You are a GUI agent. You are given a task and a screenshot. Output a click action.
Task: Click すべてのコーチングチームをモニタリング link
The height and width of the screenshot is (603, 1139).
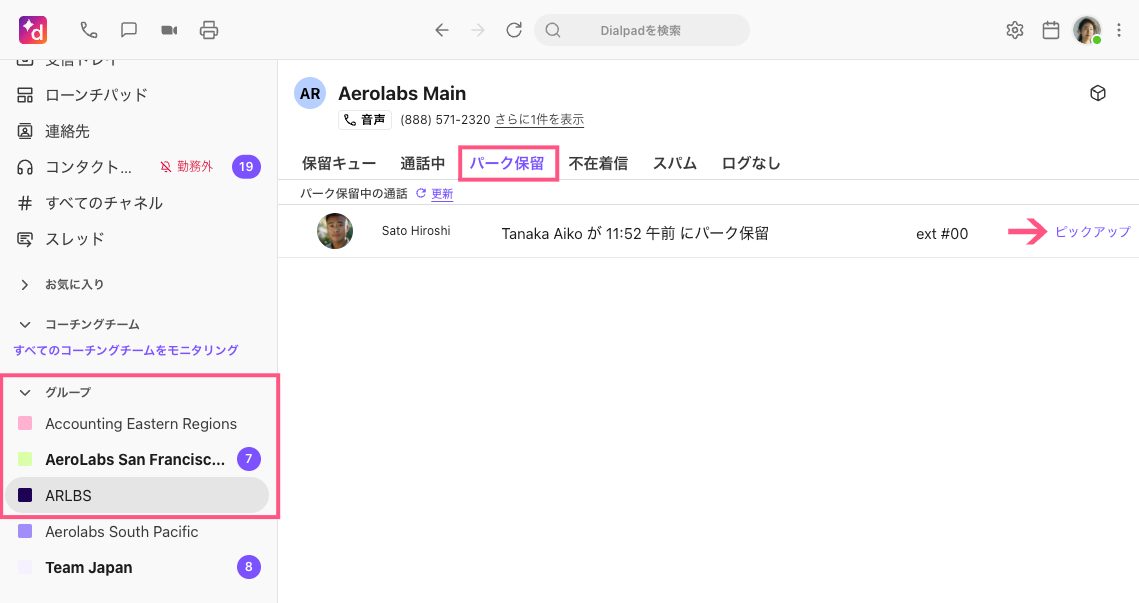pyautogui.click(x=126, y=350)
